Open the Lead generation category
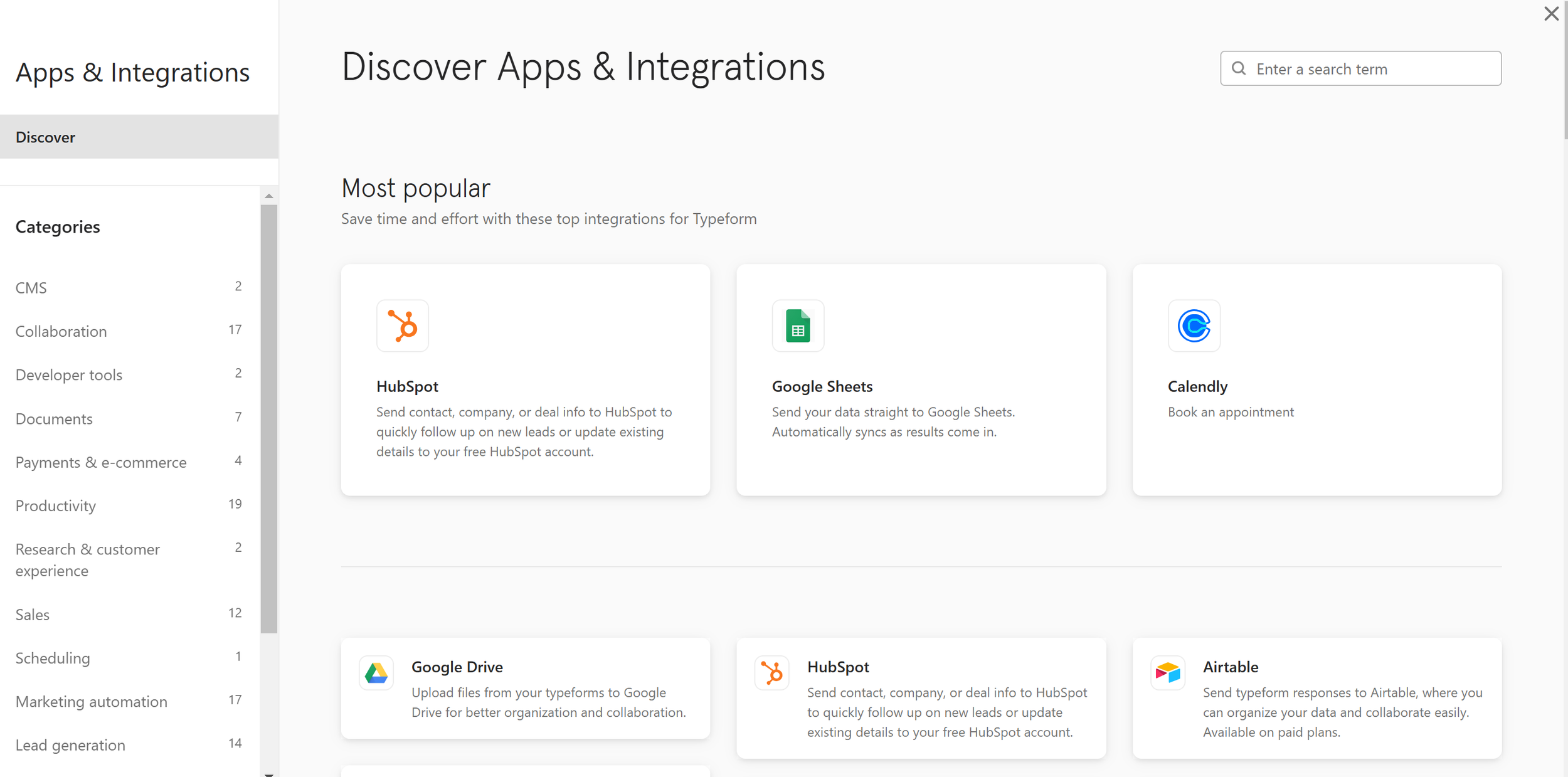 coord(70,745)
